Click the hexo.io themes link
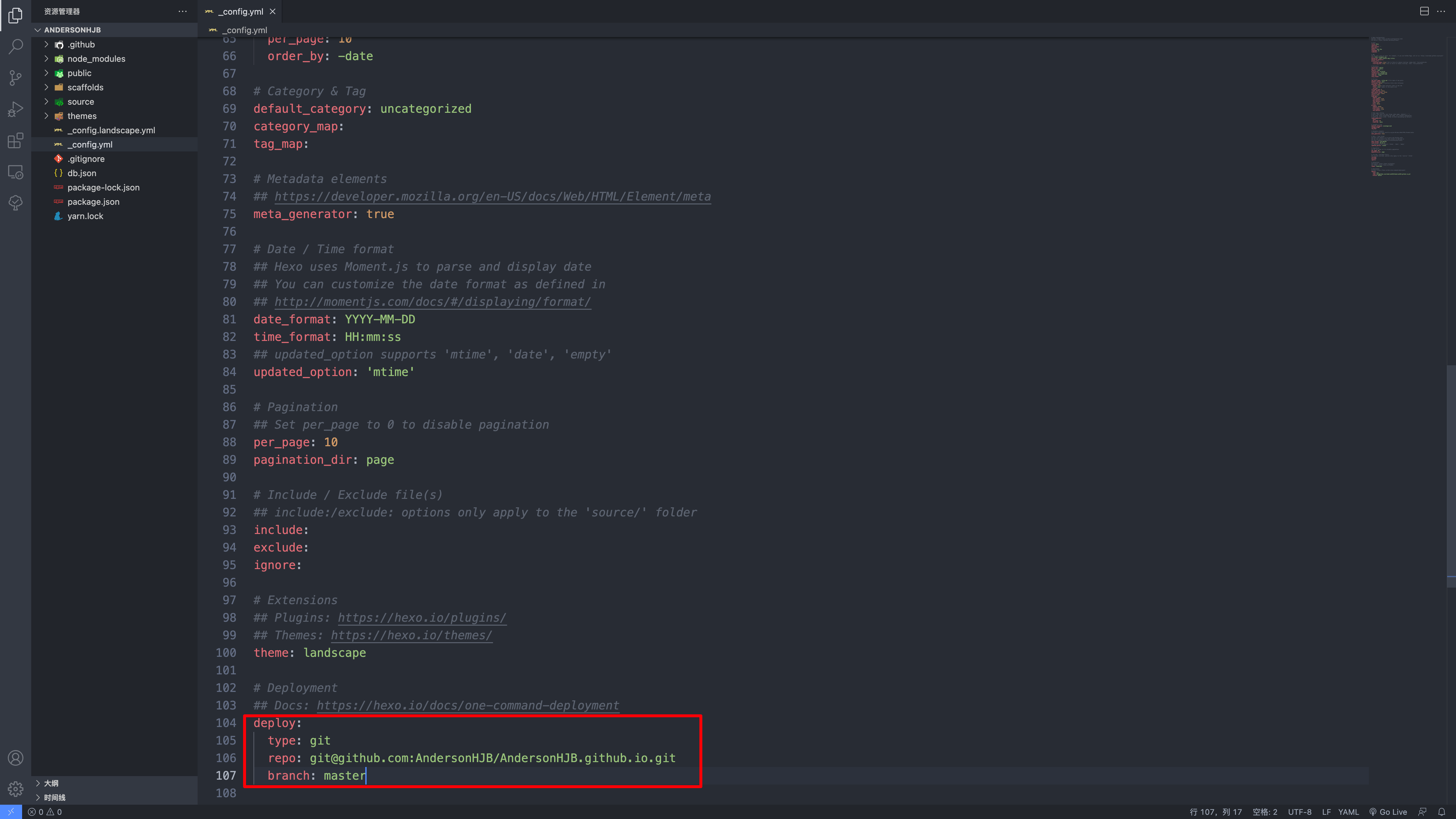 [x=411, y=635]
